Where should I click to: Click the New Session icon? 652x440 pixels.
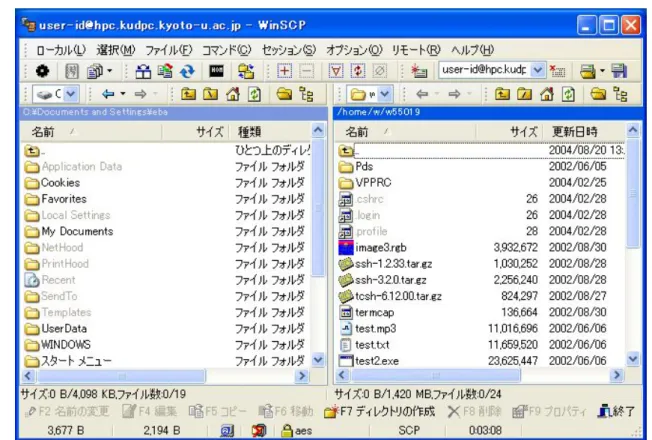[x=419, y=71]
